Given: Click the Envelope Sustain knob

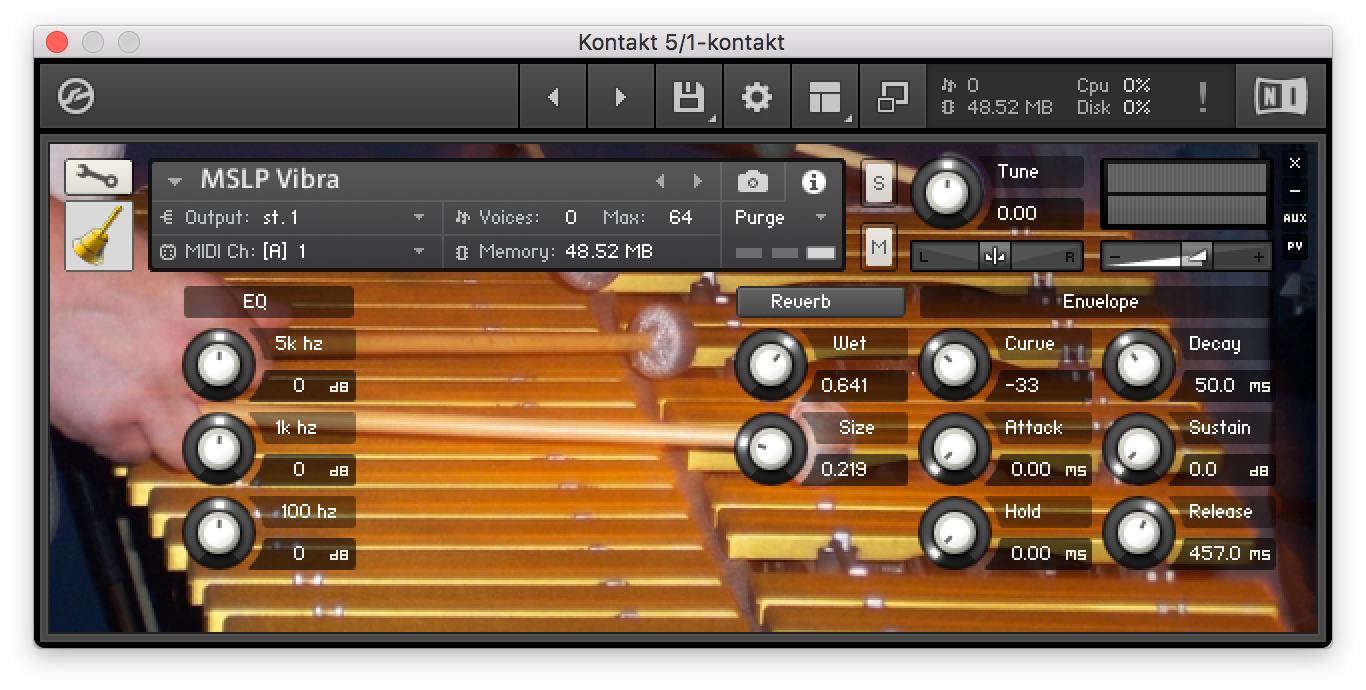Looking at the screenshot, I should tap(1138, 449).
